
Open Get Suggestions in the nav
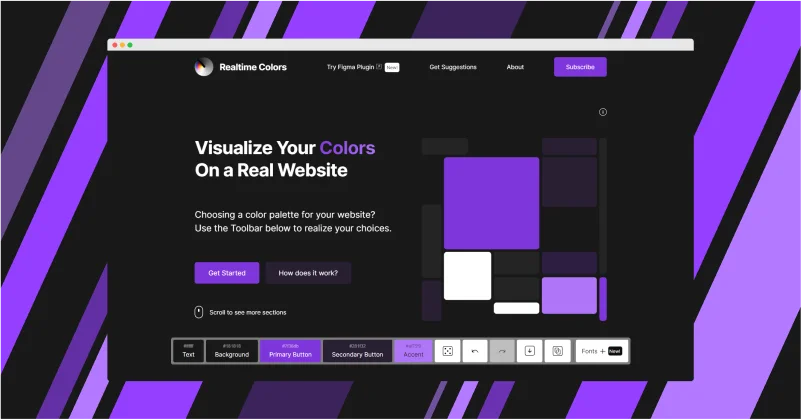[x=453, y=67]
